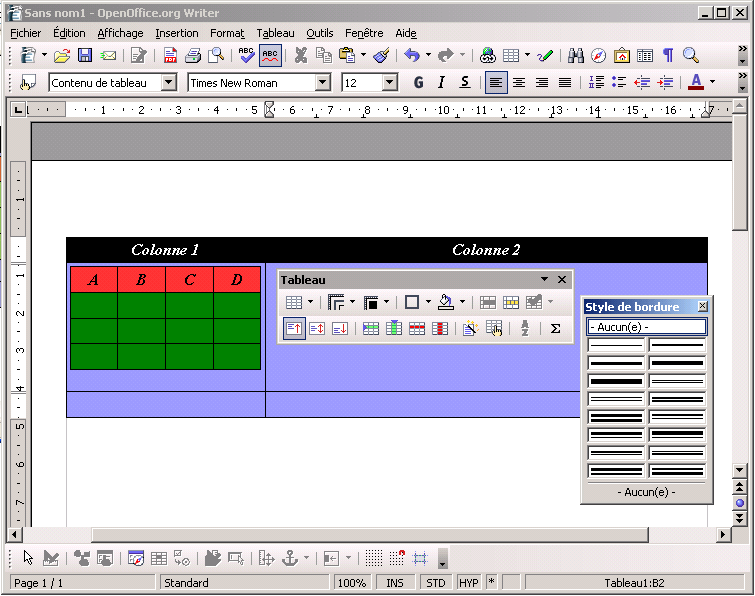
Task: Open the font name dropdown
Action: tap(323, 83)
